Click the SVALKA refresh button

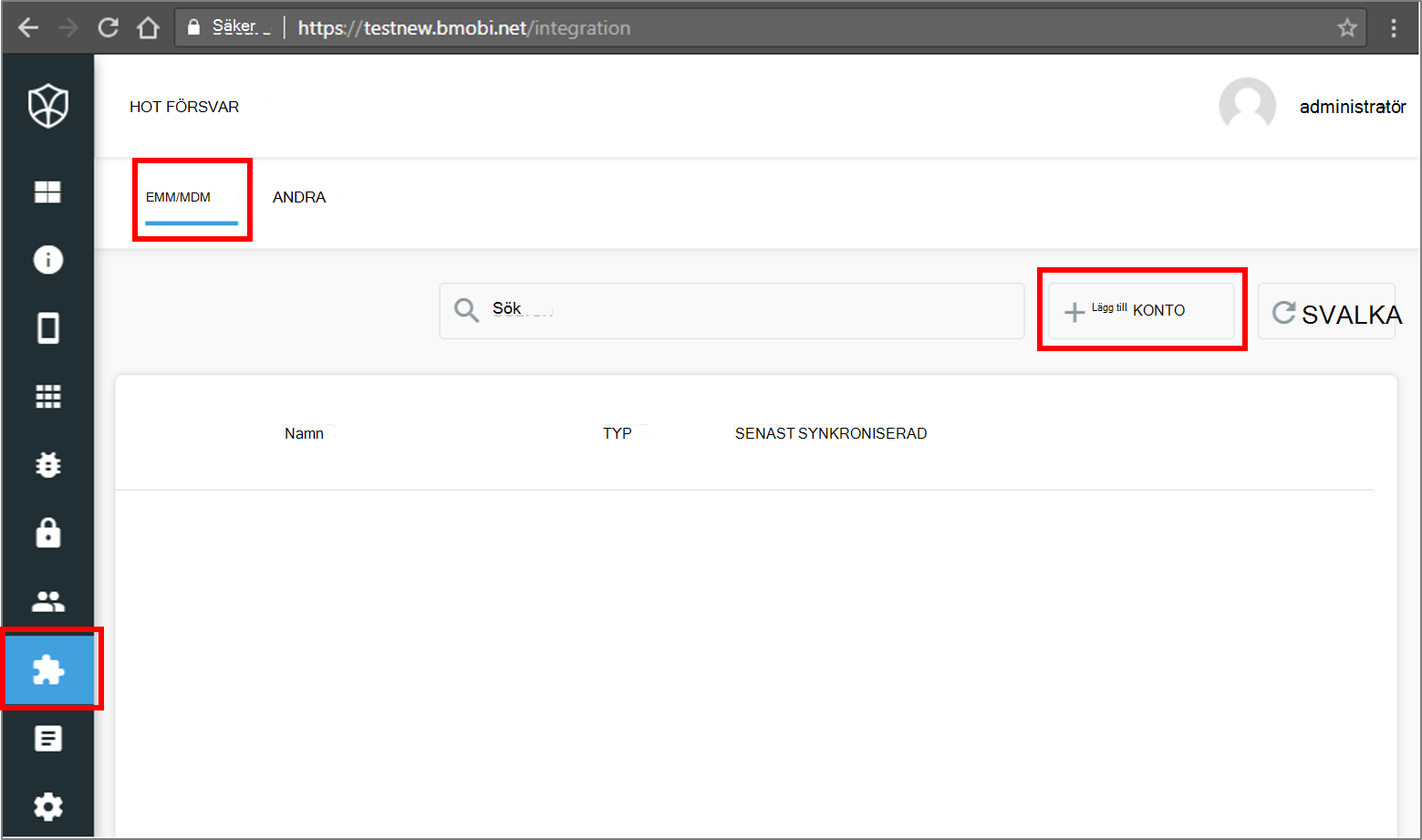pos(1327,312)
